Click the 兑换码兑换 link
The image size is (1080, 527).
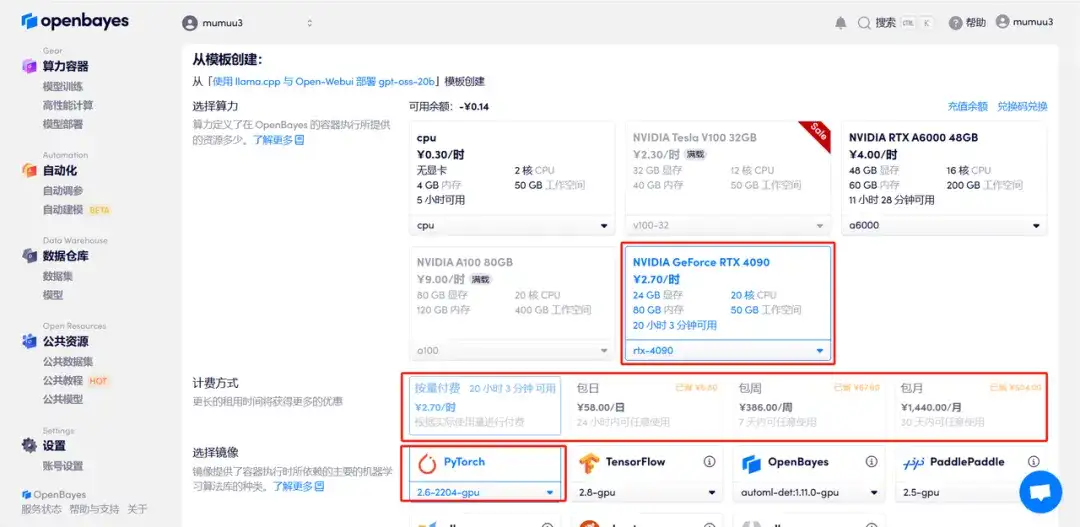(1022, 106)
